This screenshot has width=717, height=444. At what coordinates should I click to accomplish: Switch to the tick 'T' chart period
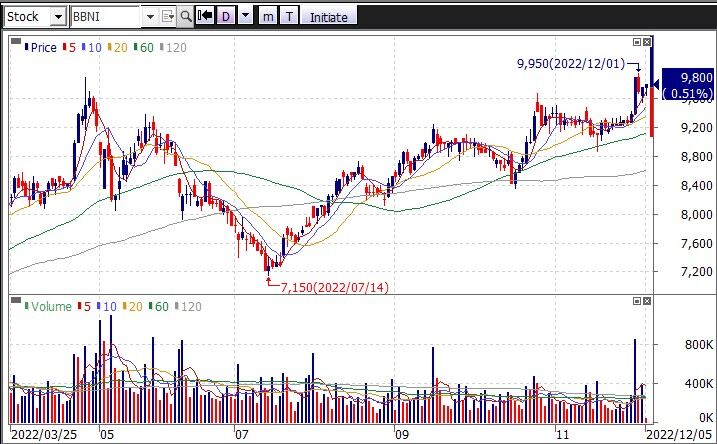289,16
